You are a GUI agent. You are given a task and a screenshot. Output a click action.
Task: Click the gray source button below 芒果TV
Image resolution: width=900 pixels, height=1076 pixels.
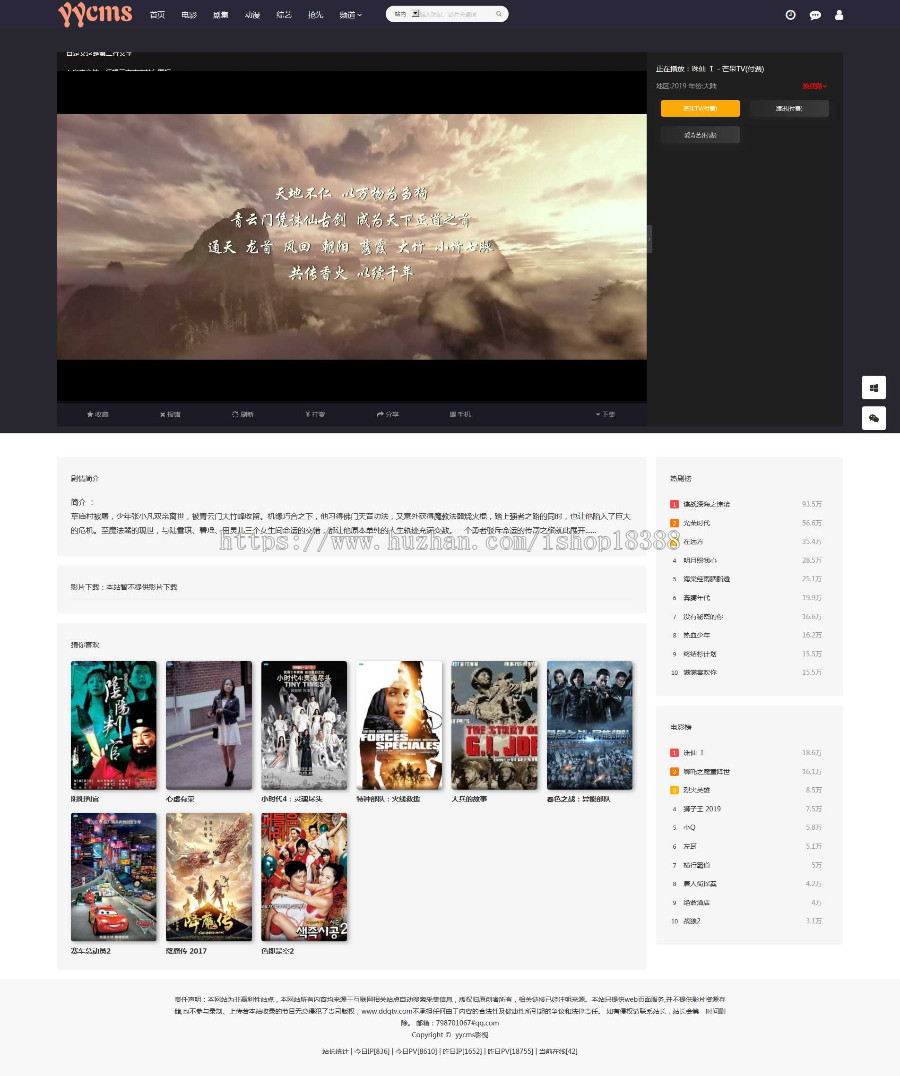(700, 135)
